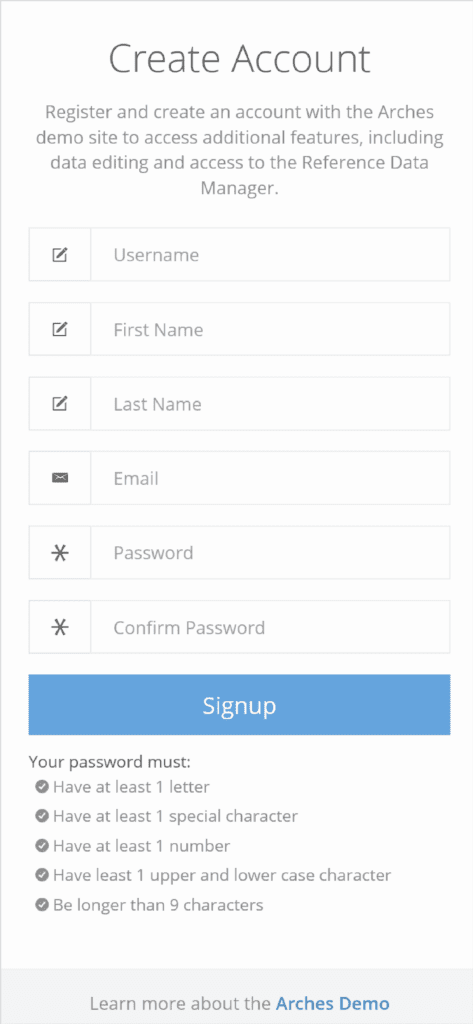
Task: Select the Password input field
Action: (270, 552)
